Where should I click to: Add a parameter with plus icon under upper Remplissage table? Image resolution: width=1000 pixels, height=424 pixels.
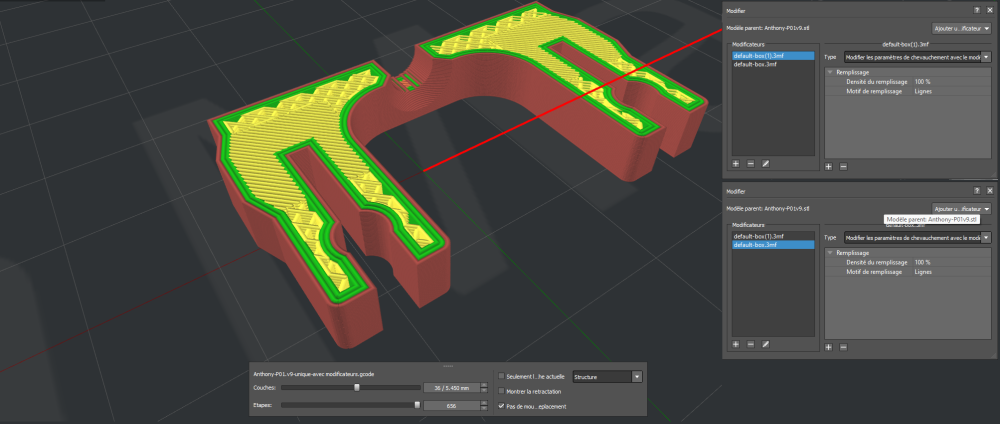pyautogui.click(x=828, y=166)
